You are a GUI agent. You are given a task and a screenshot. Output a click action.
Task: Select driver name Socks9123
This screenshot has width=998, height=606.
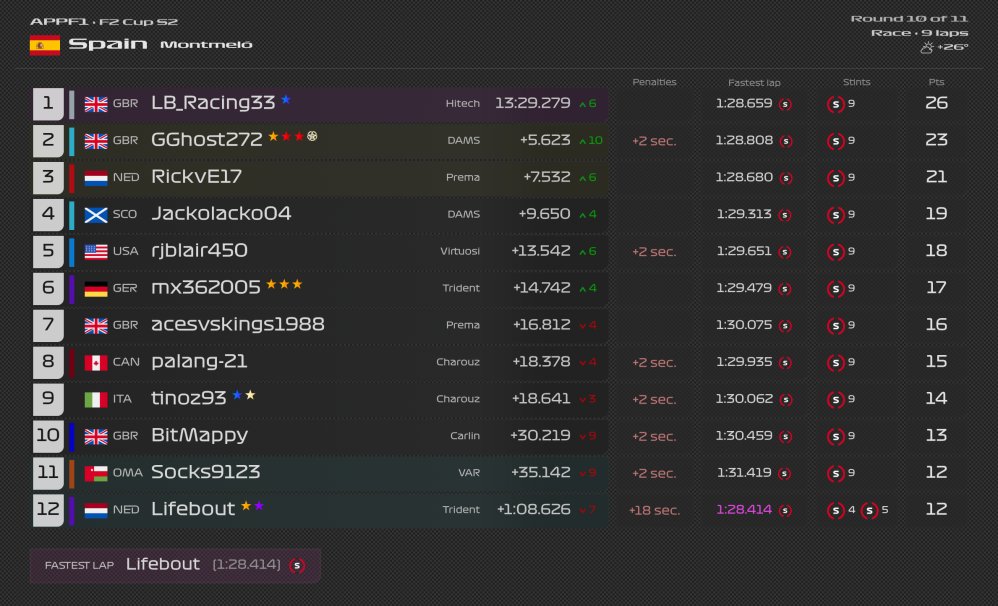click(206, 472)
